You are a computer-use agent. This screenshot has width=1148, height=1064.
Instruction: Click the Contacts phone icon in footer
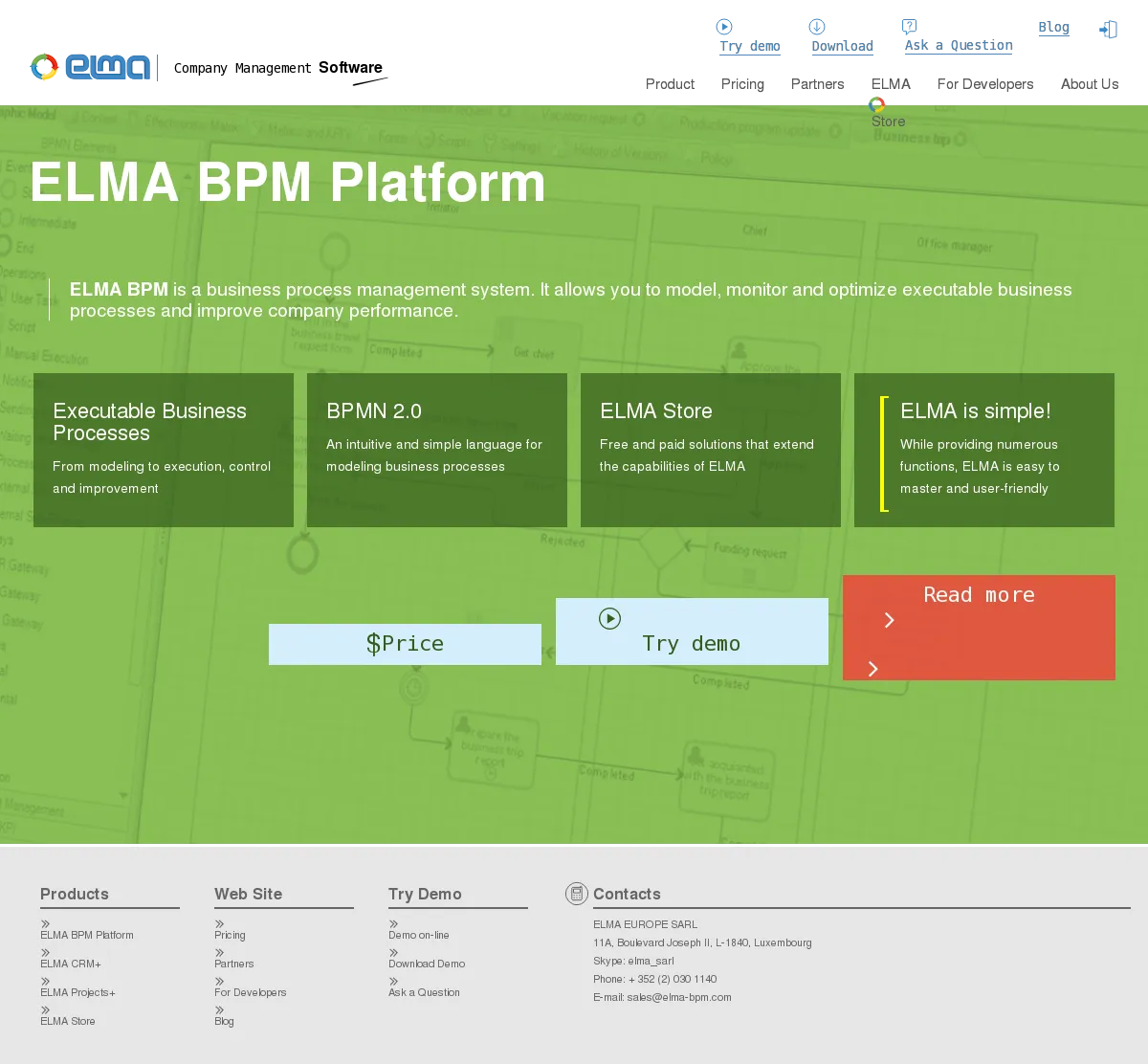tap(576, 894)
